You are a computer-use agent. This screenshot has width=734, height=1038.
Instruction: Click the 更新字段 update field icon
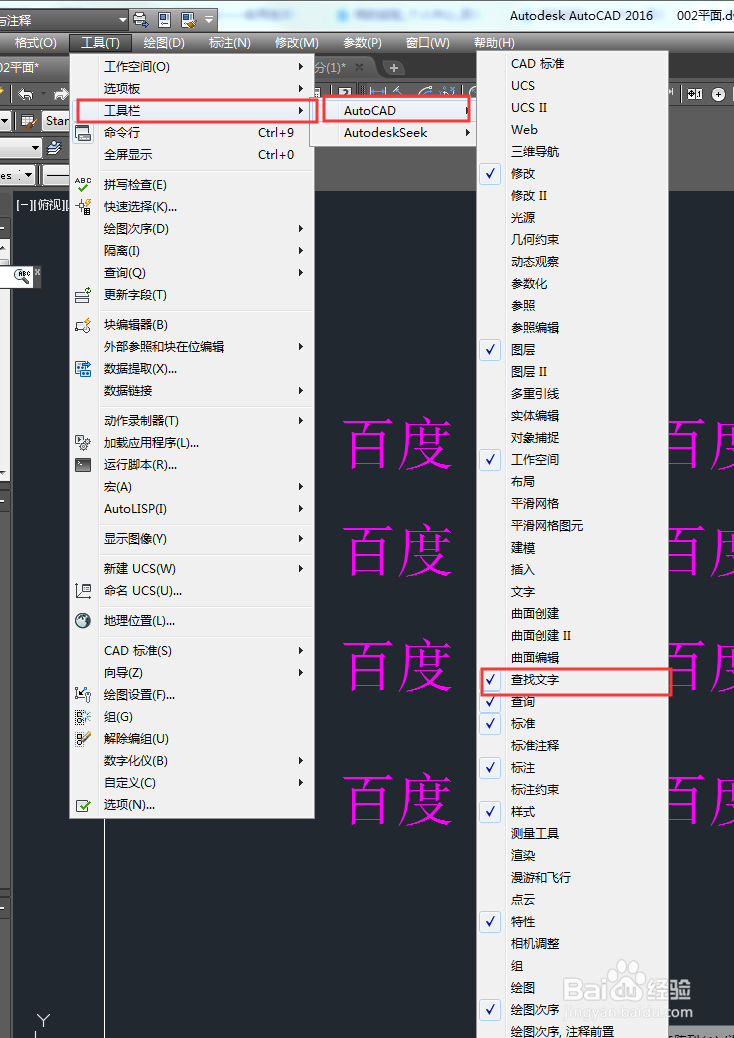tap(83, 295)
